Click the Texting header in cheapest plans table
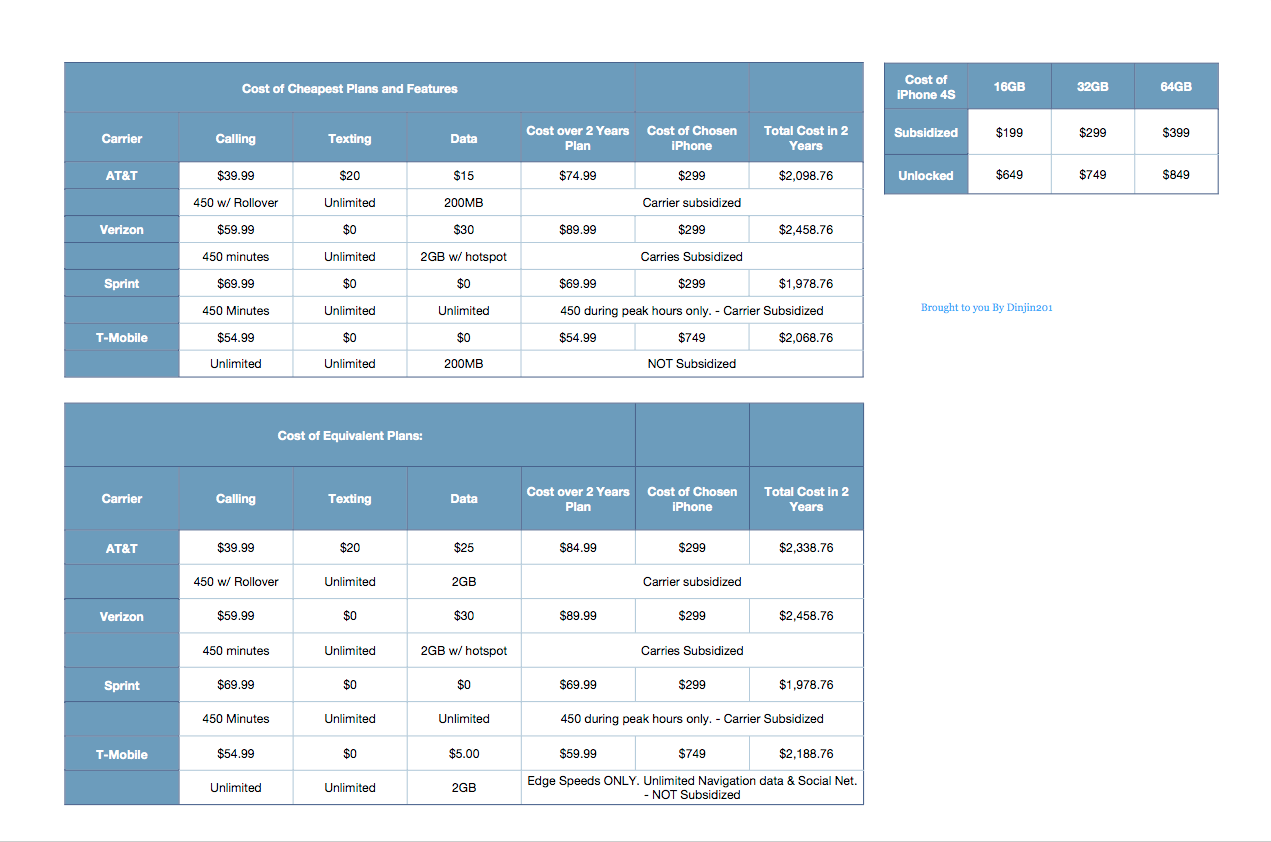This screenshot has height=842, width=1271. 350,139
